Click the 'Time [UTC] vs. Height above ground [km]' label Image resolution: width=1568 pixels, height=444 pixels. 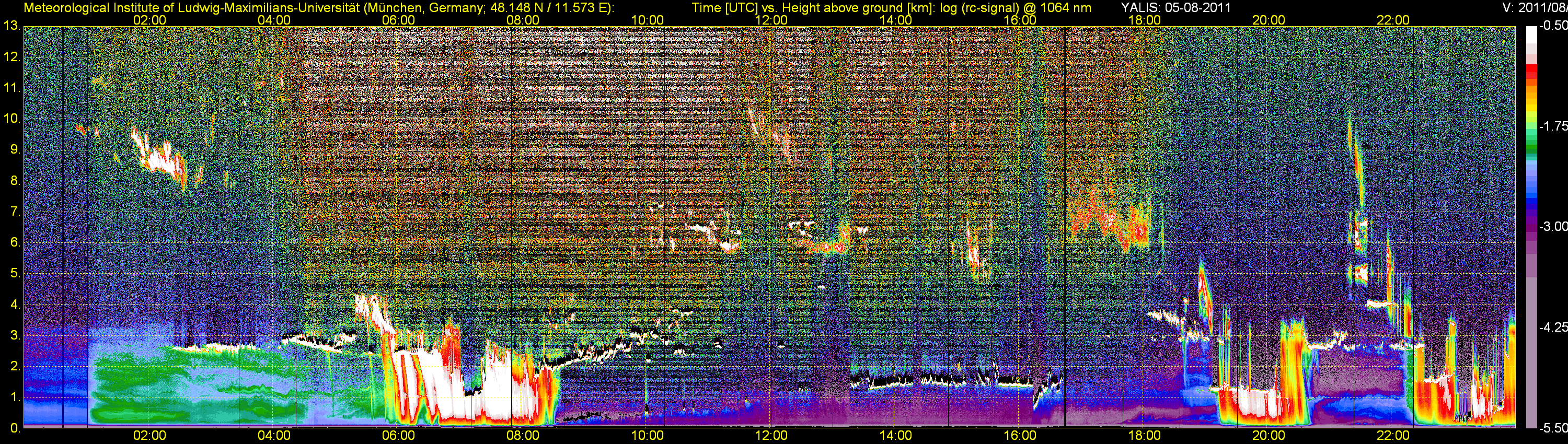point(811,8)
